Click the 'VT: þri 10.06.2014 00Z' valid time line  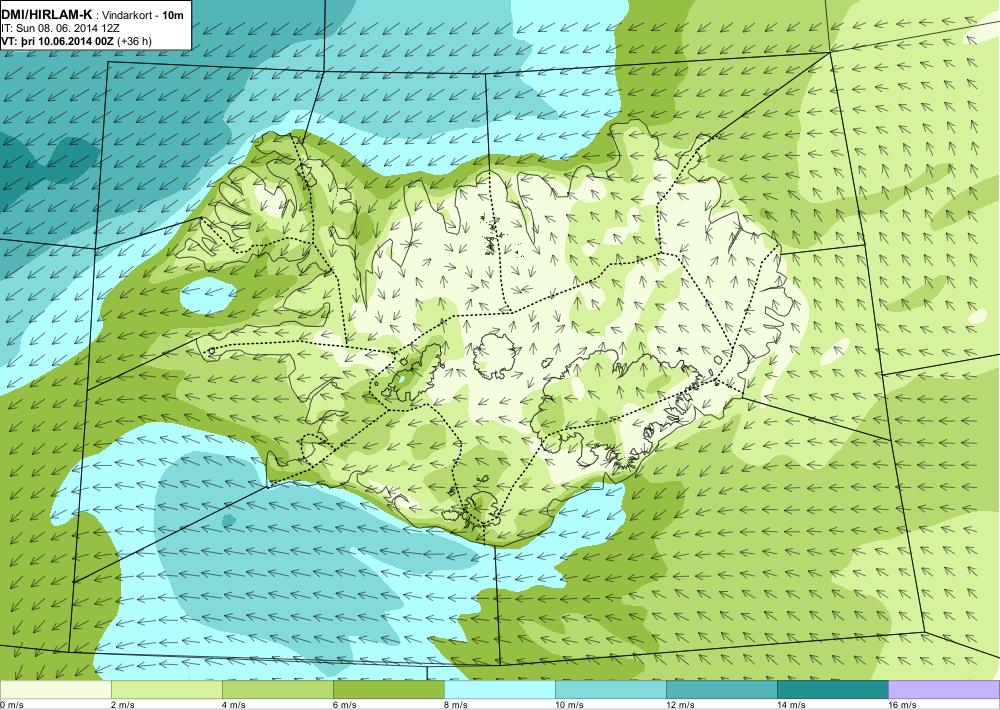(57, 41)
